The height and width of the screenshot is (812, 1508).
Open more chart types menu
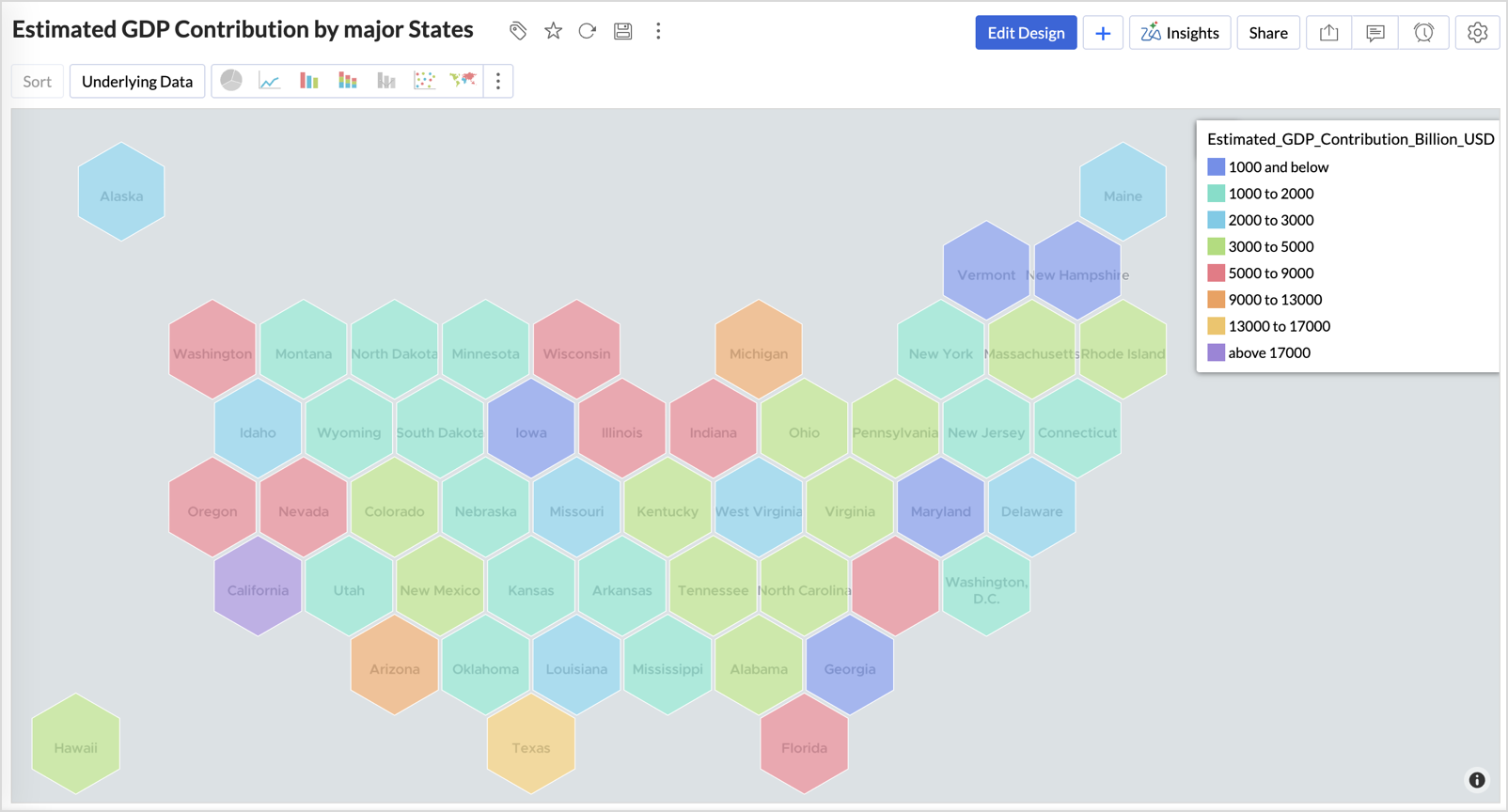click(498, 81)
